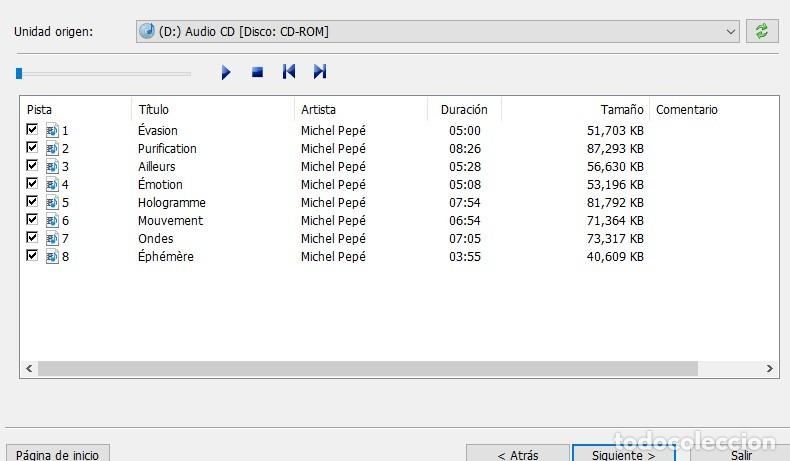The width and height of the screenshot is (790, 461).
Task: Uncheck track 8 Éphémère
Action: click(x=32, y=255)
